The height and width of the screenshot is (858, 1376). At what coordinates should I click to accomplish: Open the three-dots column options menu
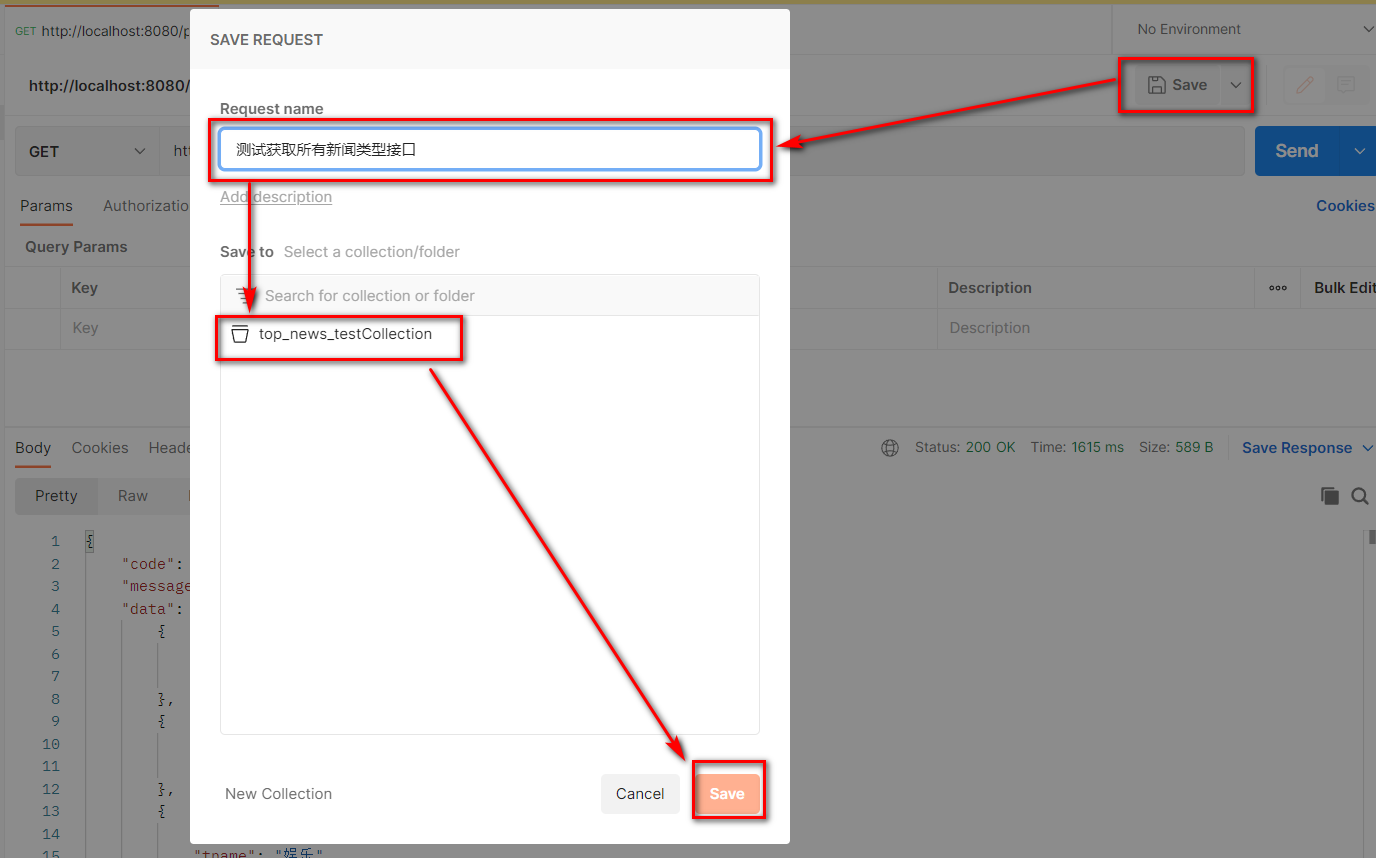[1277, 288]
